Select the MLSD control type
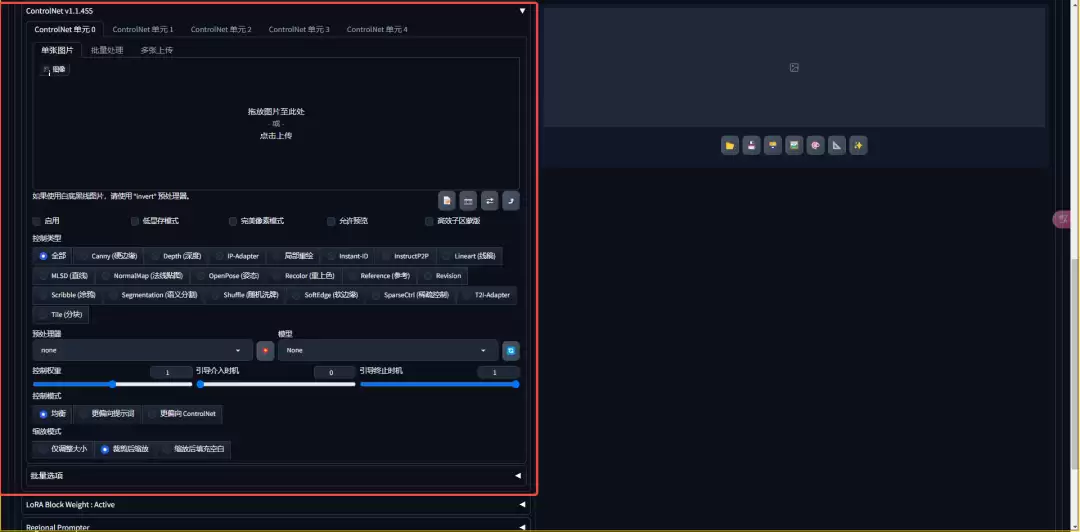 coord(63,276)
